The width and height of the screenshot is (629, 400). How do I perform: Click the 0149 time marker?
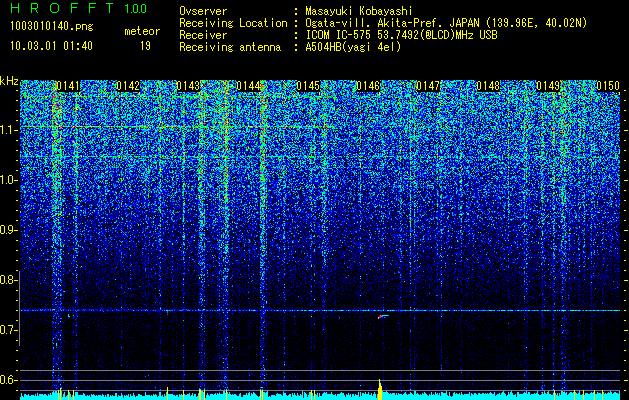tap(548, 86)
